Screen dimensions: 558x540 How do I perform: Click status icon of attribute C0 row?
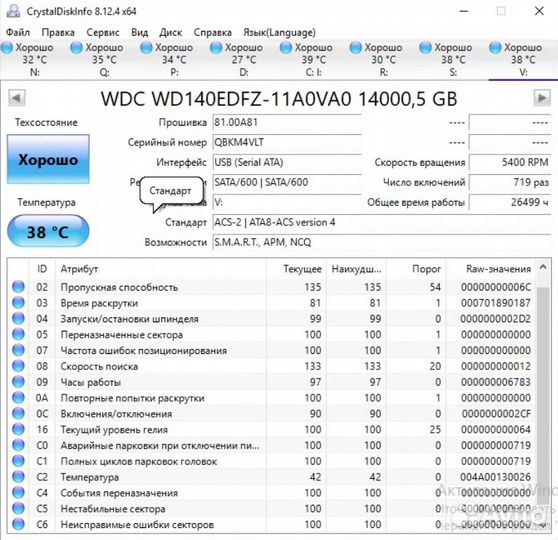18,445
